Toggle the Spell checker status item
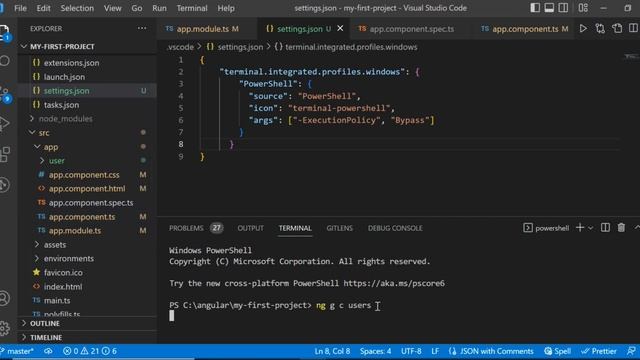This screenshot has width=640, height=360. [x=558, y=351]
